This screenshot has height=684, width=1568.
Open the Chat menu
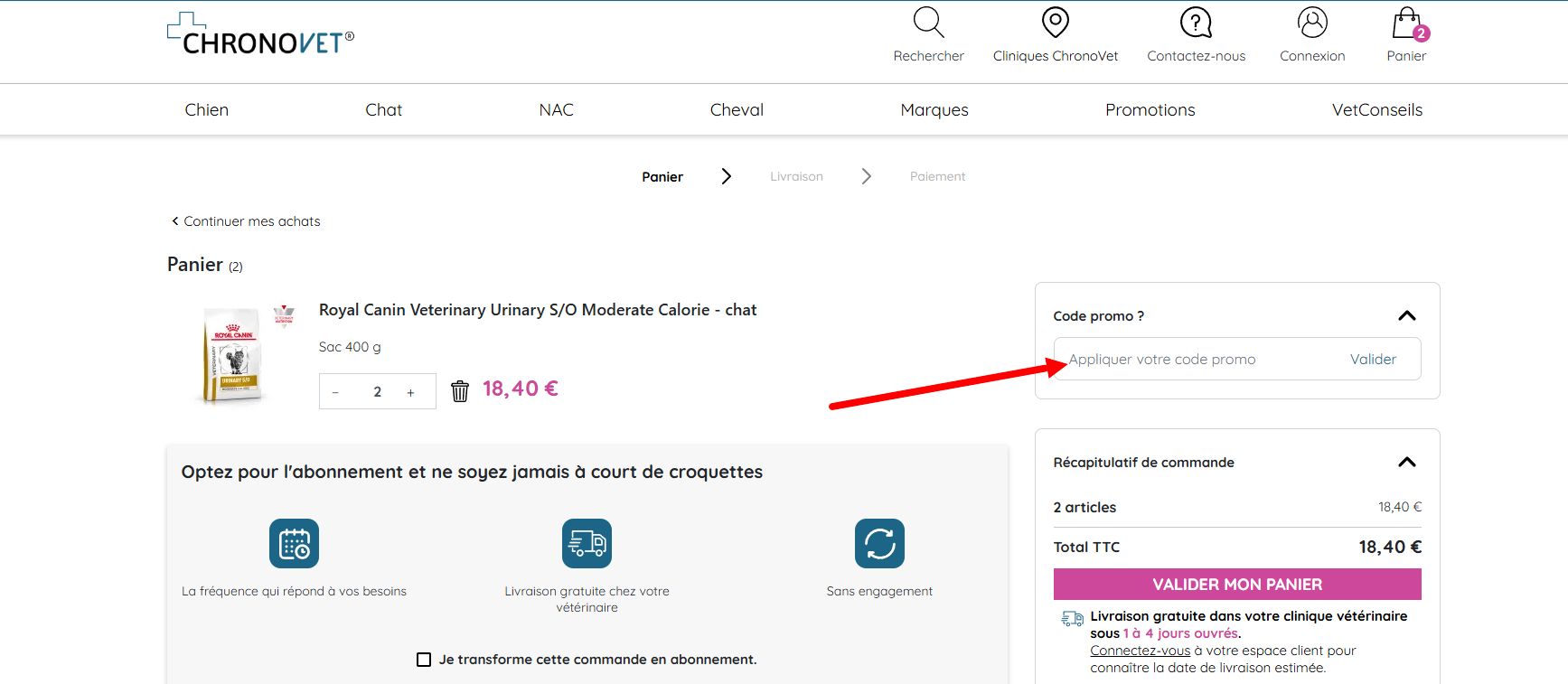[383, 110]
